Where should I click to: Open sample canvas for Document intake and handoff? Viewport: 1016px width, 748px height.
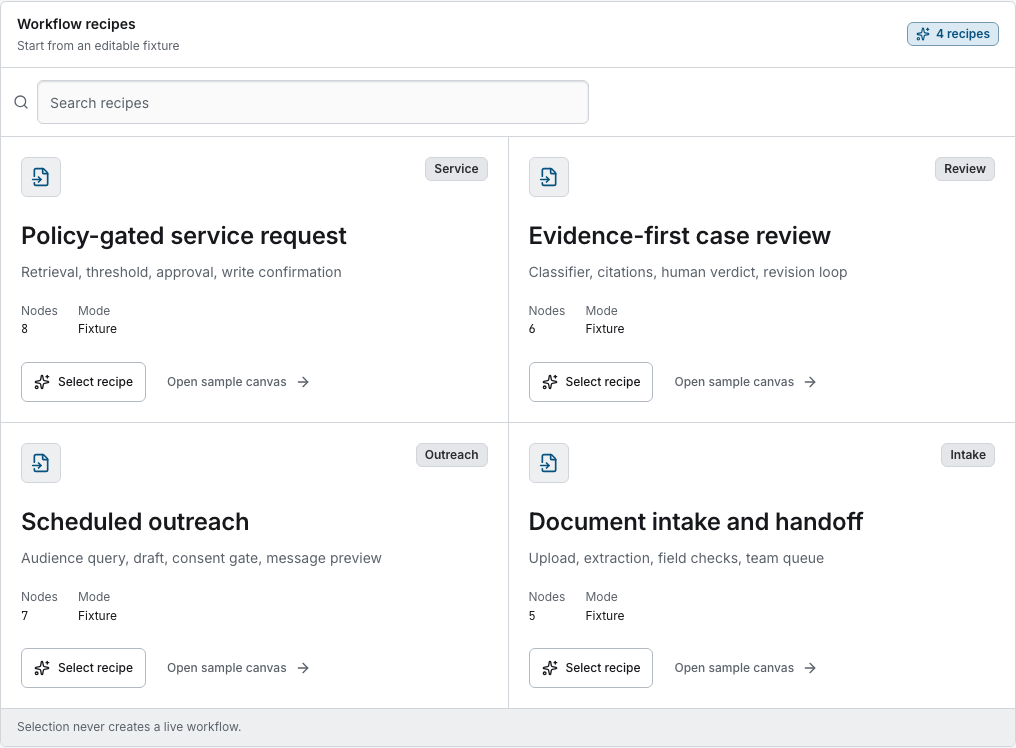tap(745, 668)
